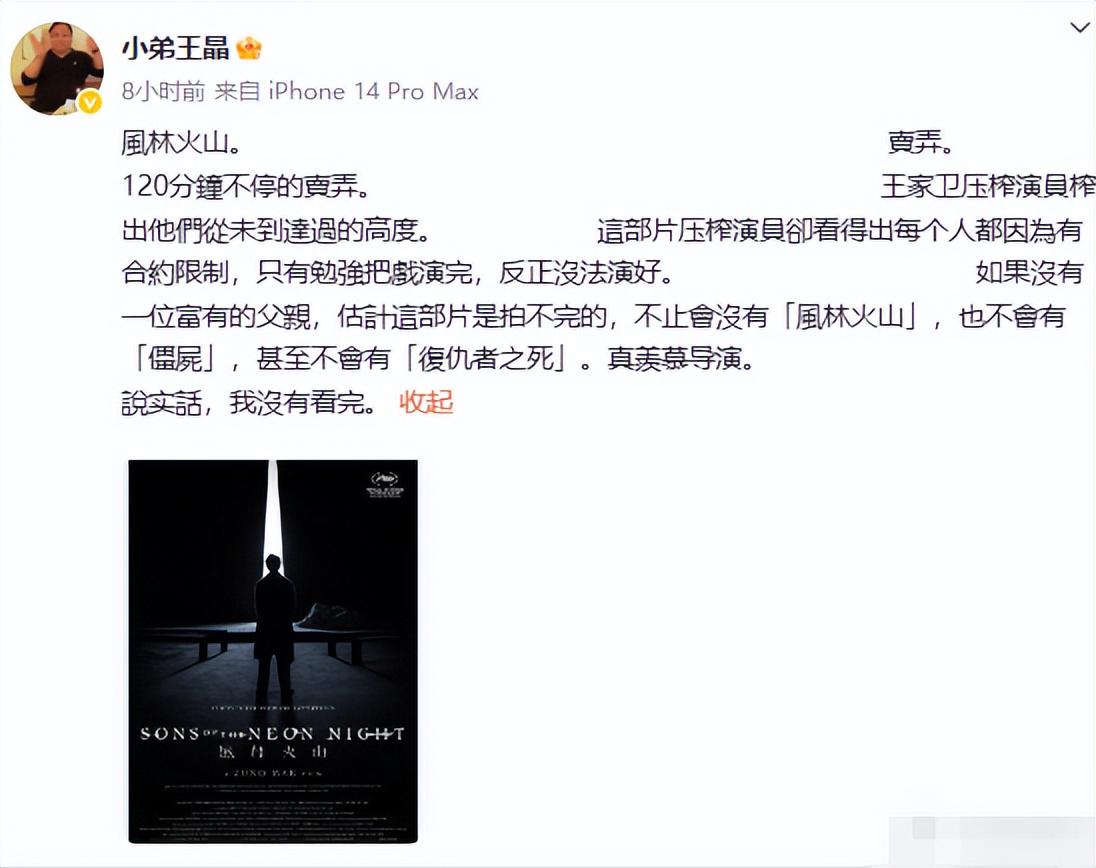This screenshot has width=1096, height=868.
Task: Open the 小弟王晶 username profile link
Action: pos(175,48)
